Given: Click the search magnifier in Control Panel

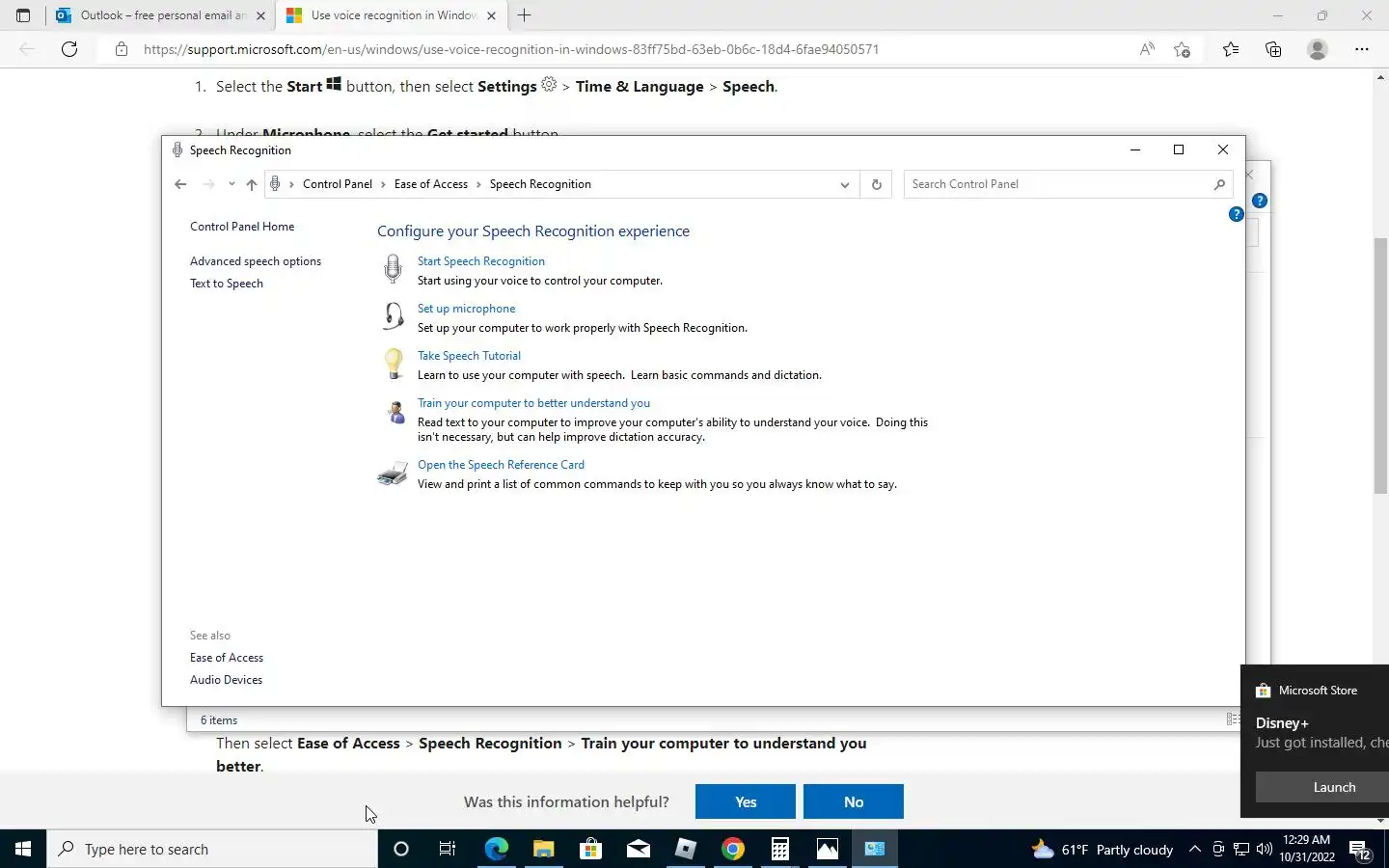Looking at the screenshot, I should 1219,184.
